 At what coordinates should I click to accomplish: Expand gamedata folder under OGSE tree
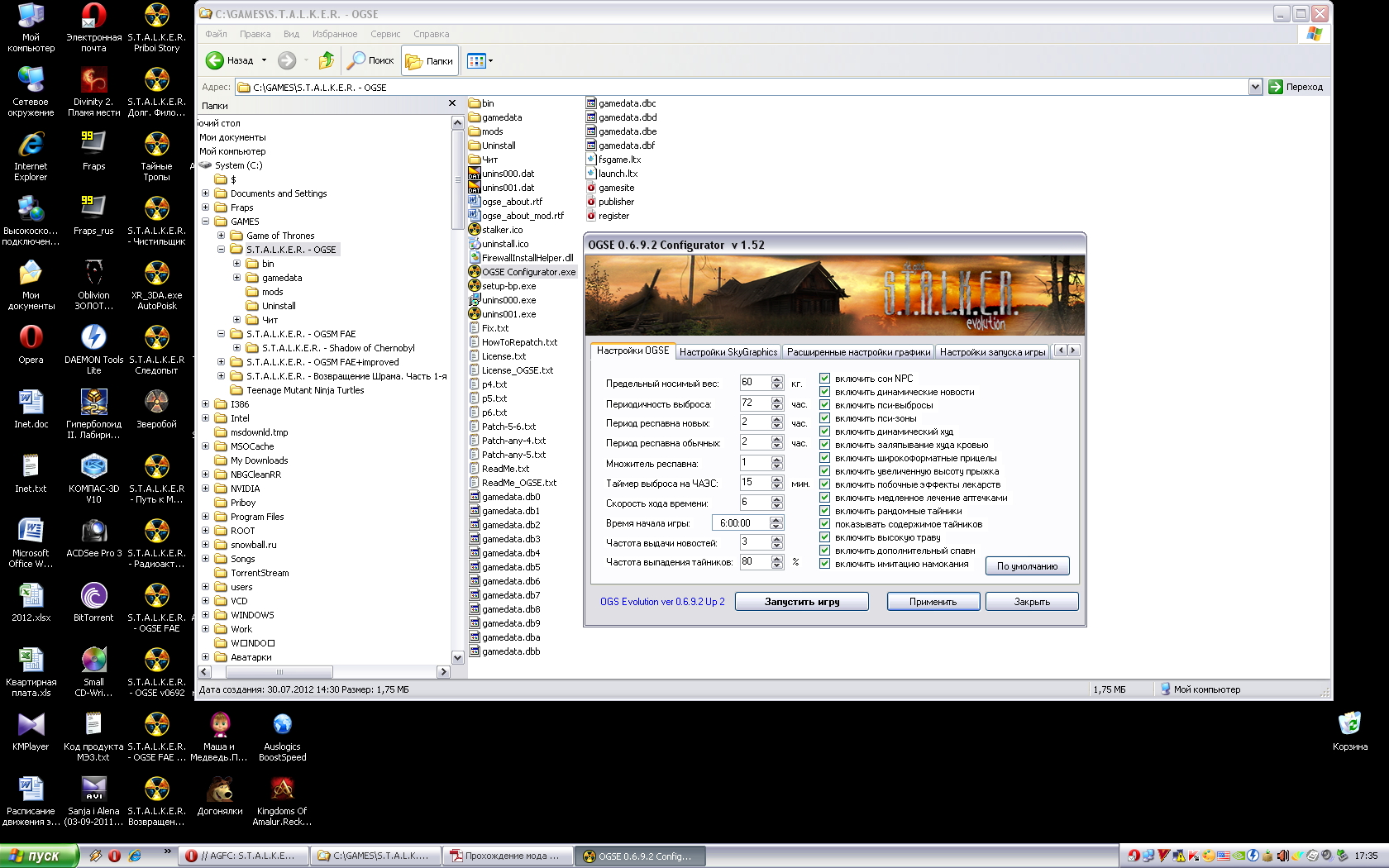(236, 278)
